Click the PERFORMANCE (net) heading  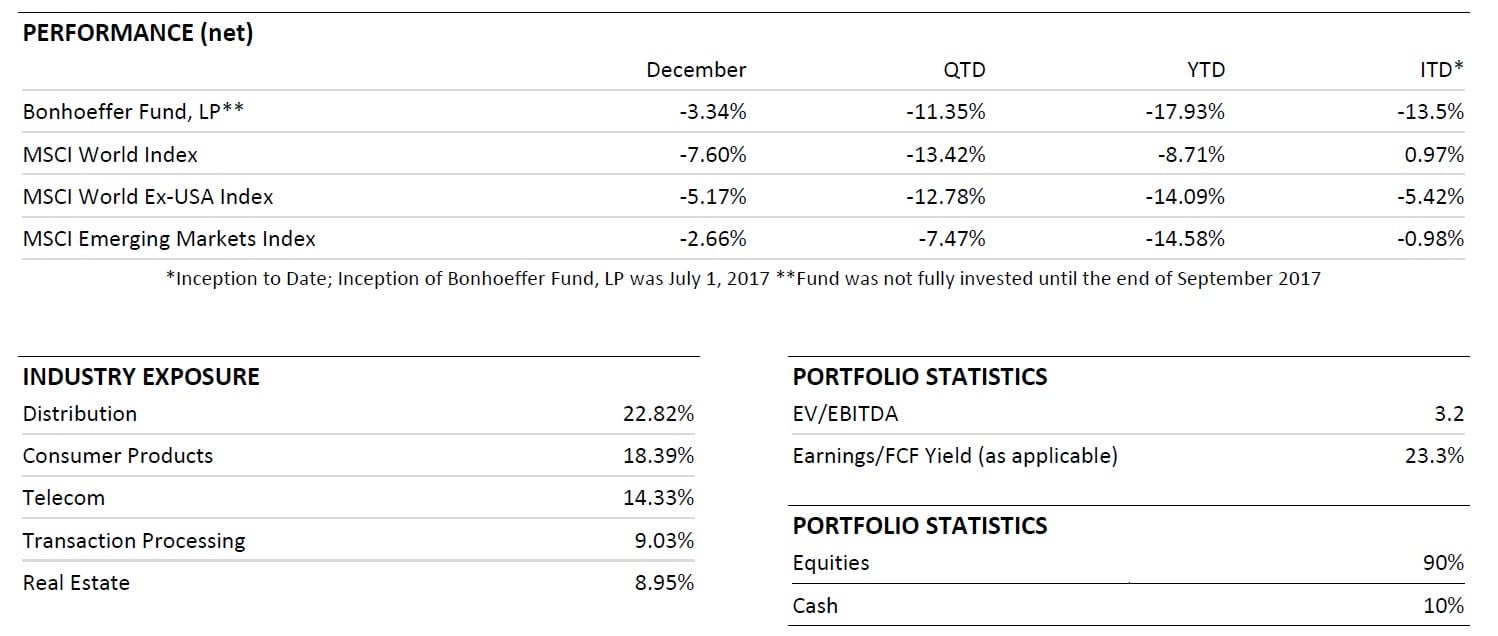[x=138, y=33]
